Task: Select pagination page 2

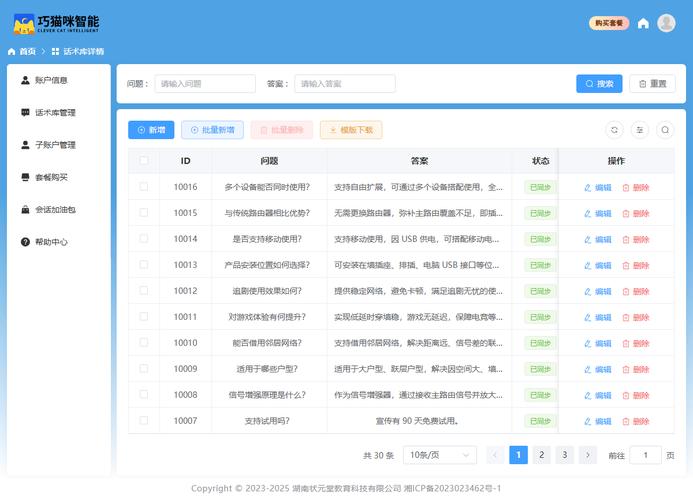Action: [541, 455]
